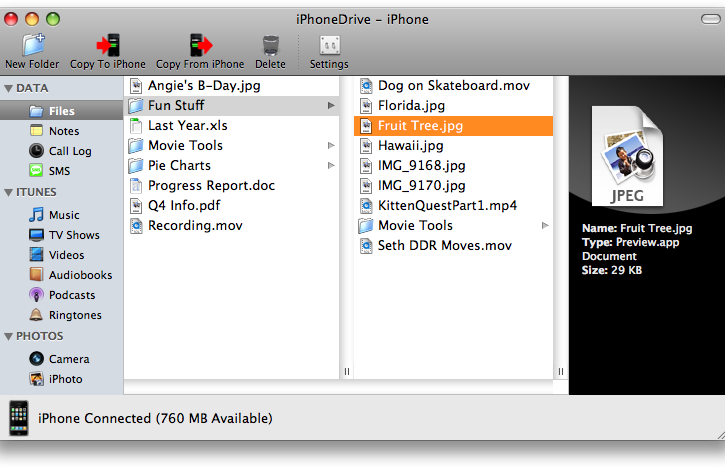The height and width of the screenshot is (468, 725).
Task: Select Seth DDR Moves.mov file
Action: [x=453, y=246]
